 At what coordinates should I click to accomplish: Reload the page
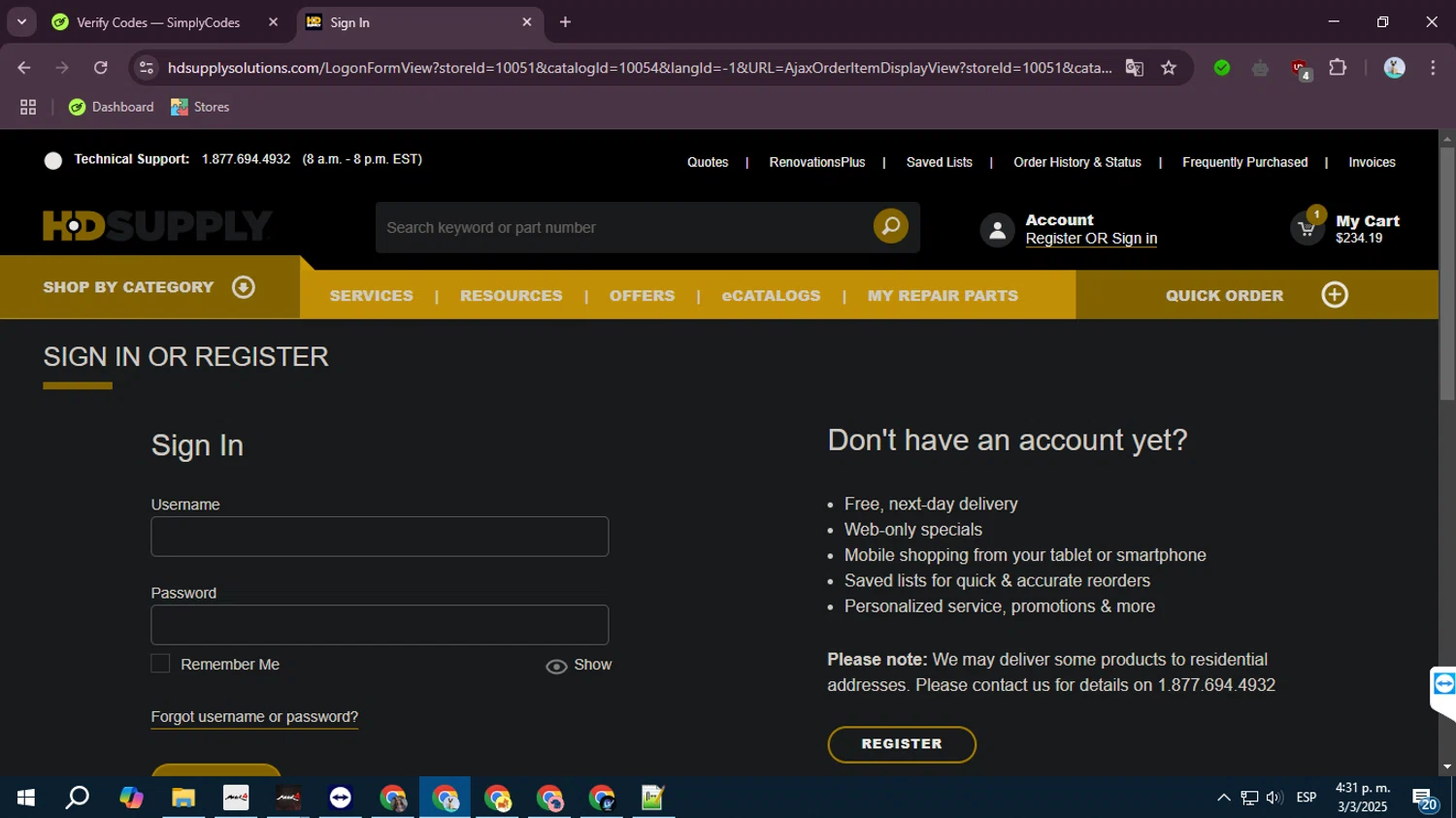click(x=100, y=68)
